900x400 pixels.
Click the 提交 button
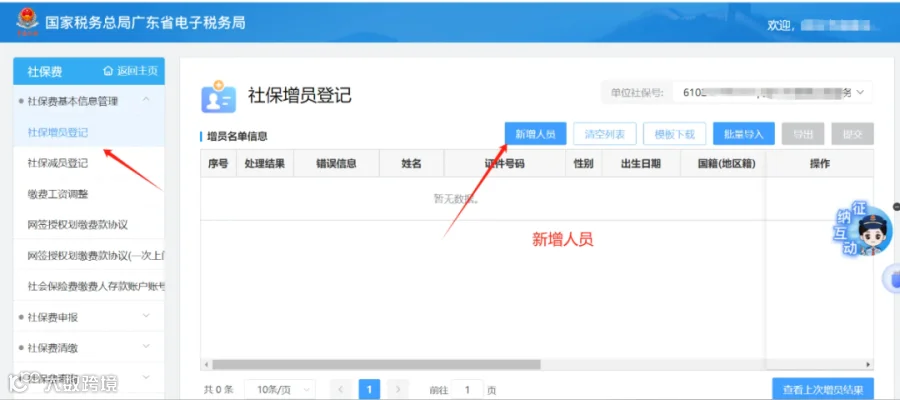pos(852,134)
